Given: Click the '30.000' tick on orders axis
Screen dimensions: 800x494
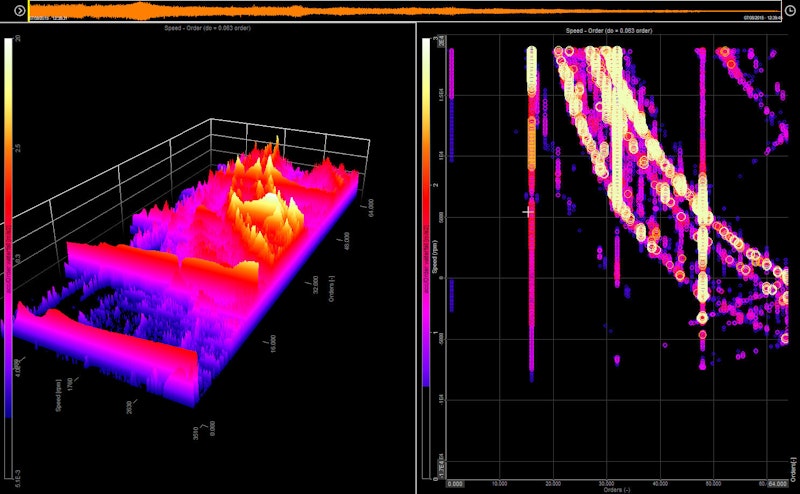Looking at the screenshot, I should [607, 483].
